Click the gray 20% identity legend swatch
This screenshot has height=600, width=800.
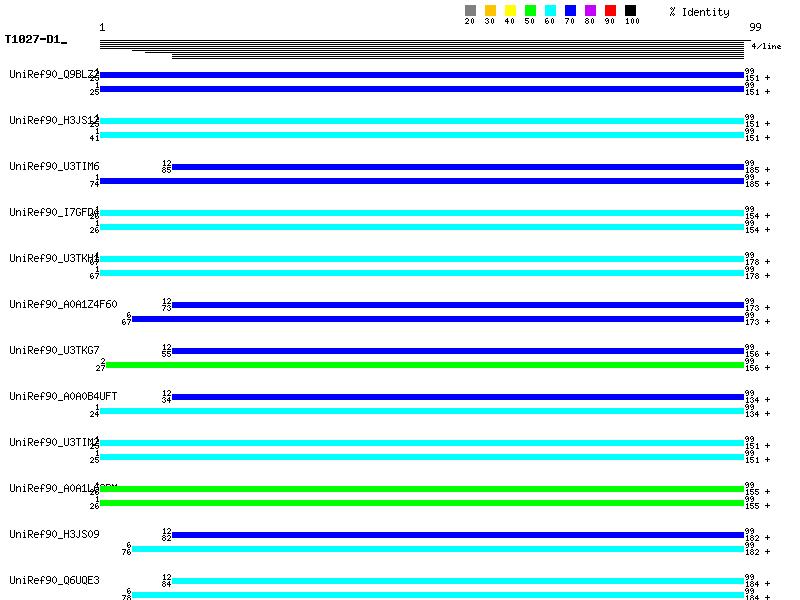click(x=470, y=11)
